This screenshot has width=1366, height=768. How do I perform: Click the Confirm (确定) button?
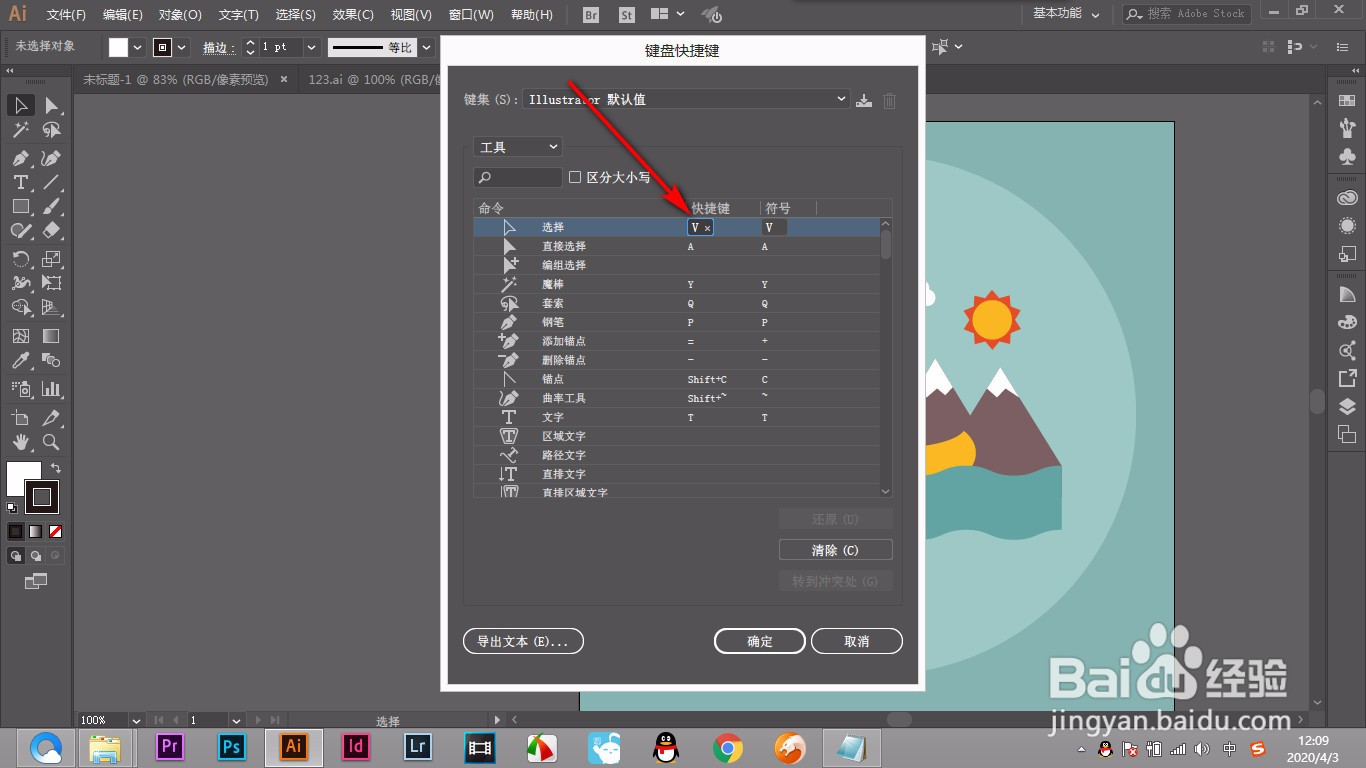tap(760, 641)
